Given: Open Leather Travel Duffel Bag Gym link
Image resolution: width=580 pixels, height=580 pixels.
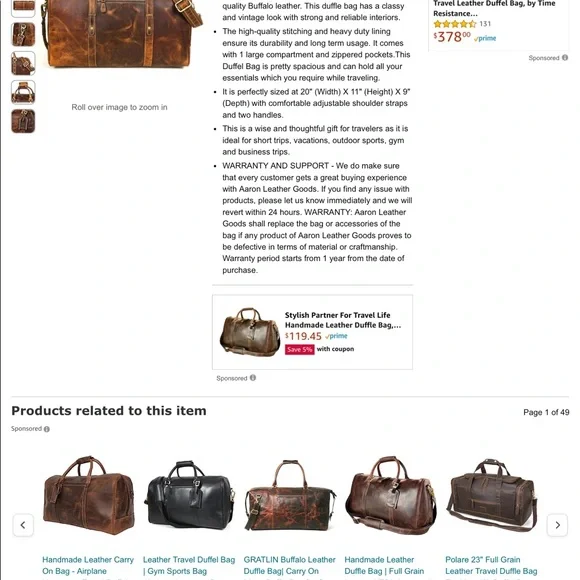Looking at the screenshot, I should point(189,565).
